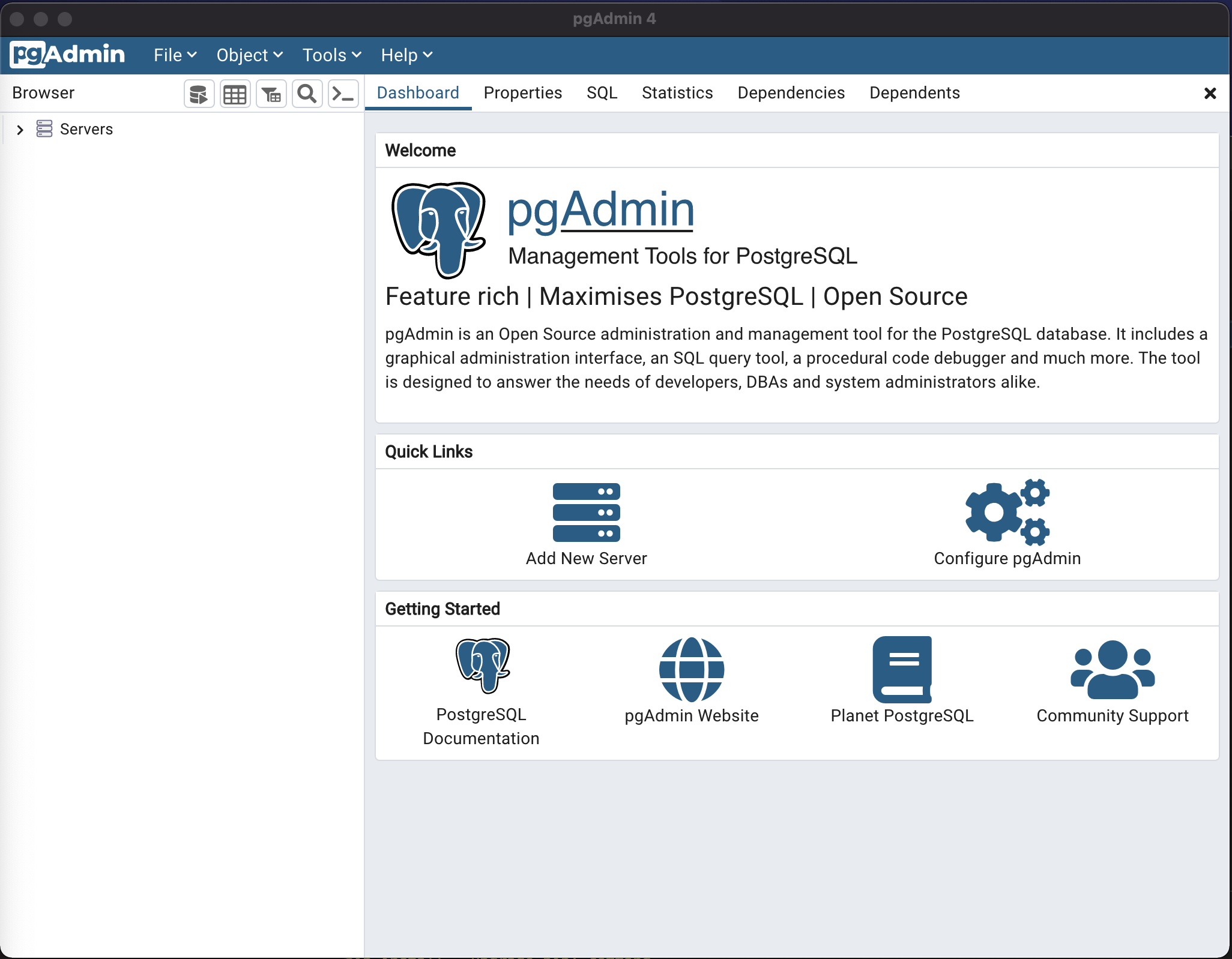Open the Query Tool from the browser toolbar
Image resolution: width=1232 pixels, height=959 pixels.
(x=198, y=94)
